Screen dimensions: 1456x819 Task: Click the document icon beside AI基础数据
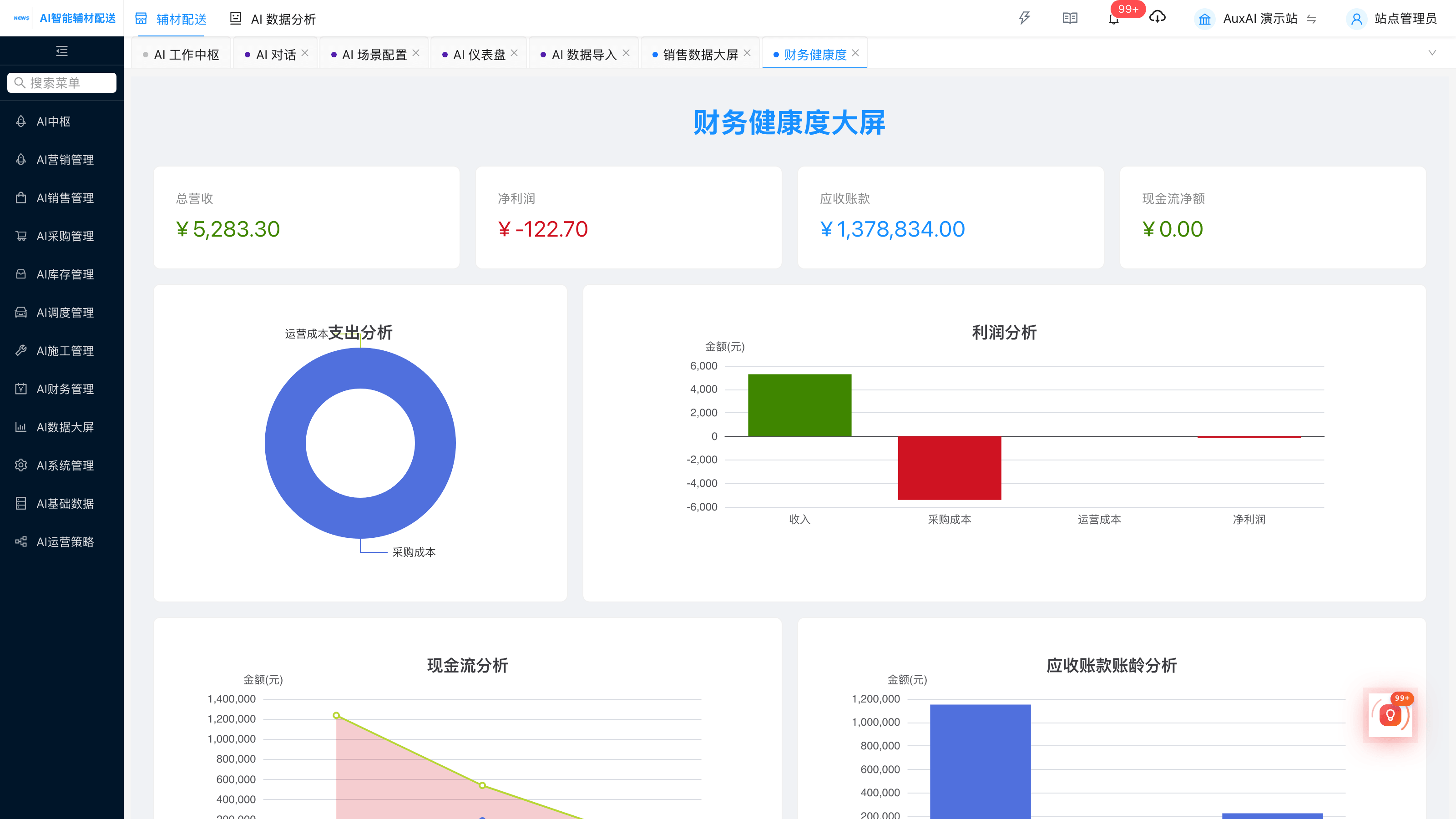click(21, 504)
